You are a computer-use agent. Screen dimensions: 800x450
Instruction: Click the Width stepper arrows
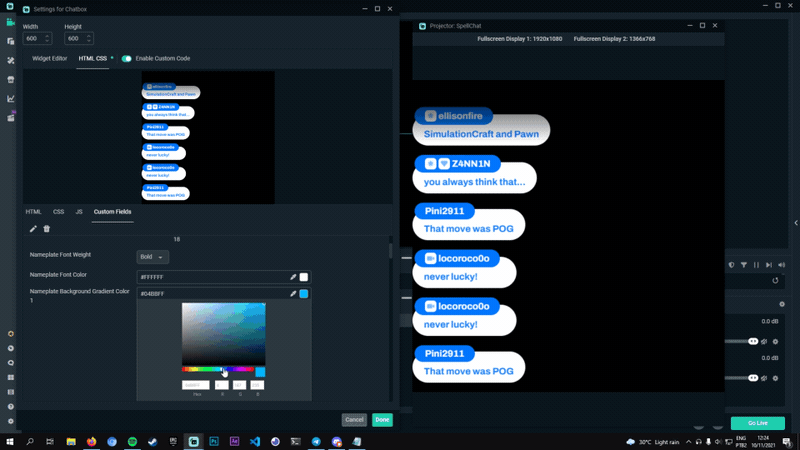click(47, 38)
